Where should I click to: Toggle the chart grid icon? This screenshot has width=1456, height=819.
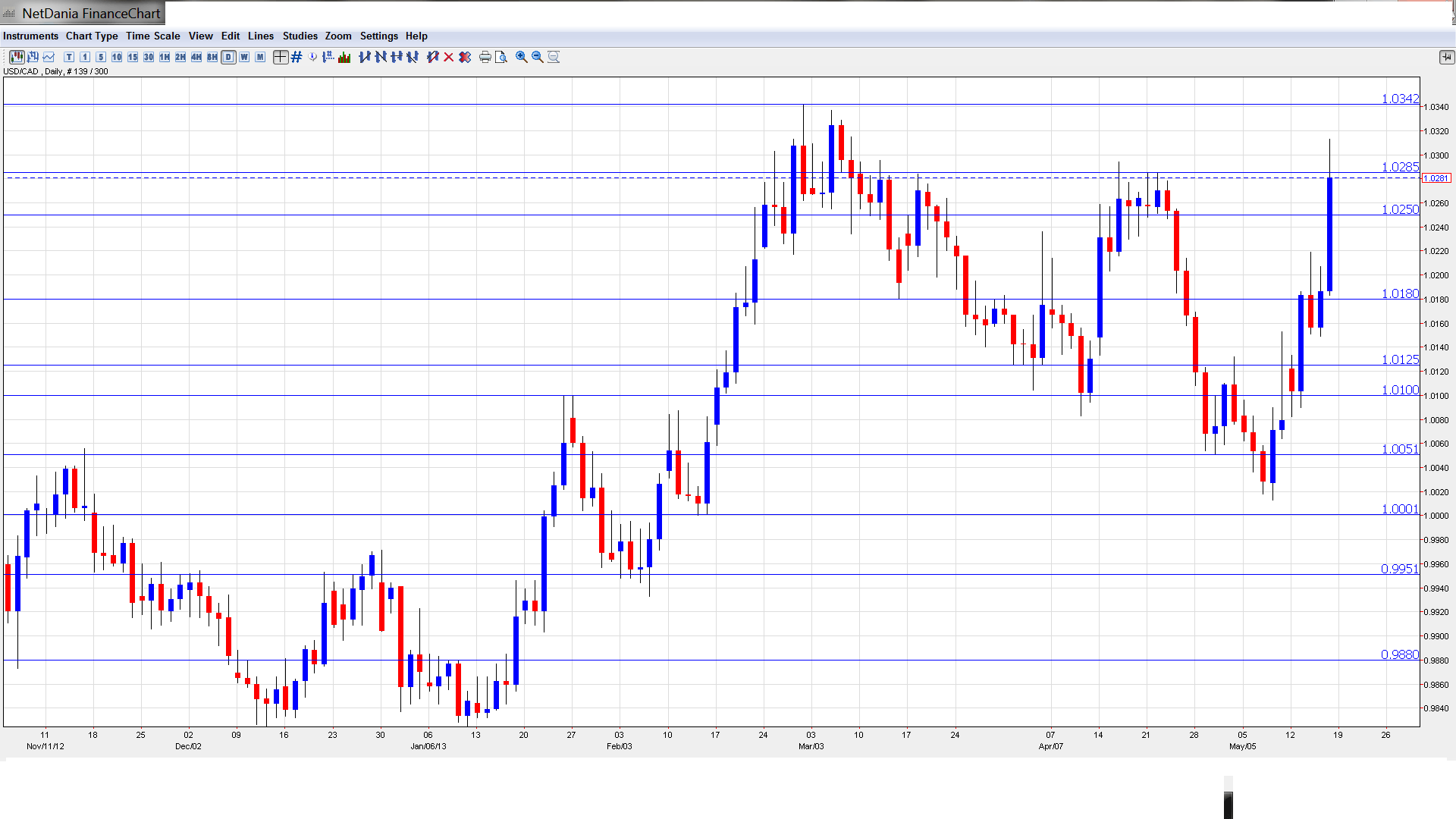coord(297,57)
